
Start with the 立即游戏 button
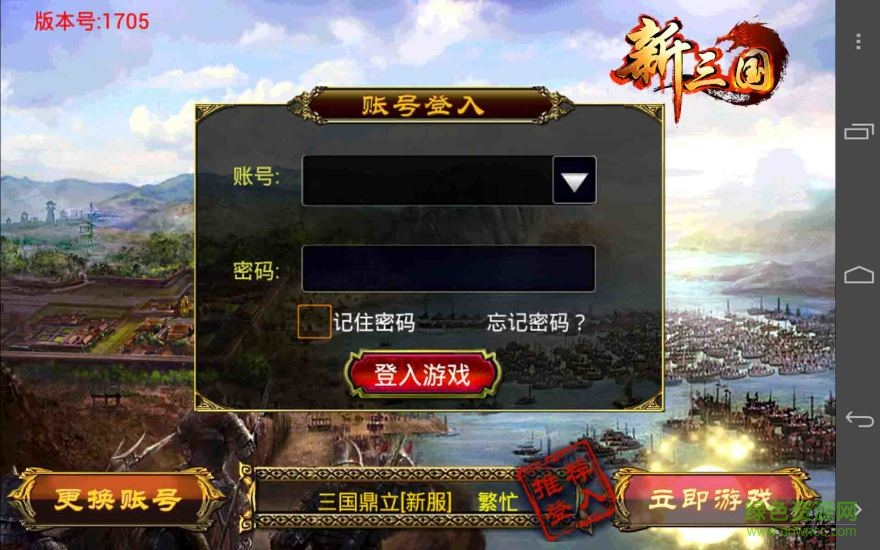712,498
